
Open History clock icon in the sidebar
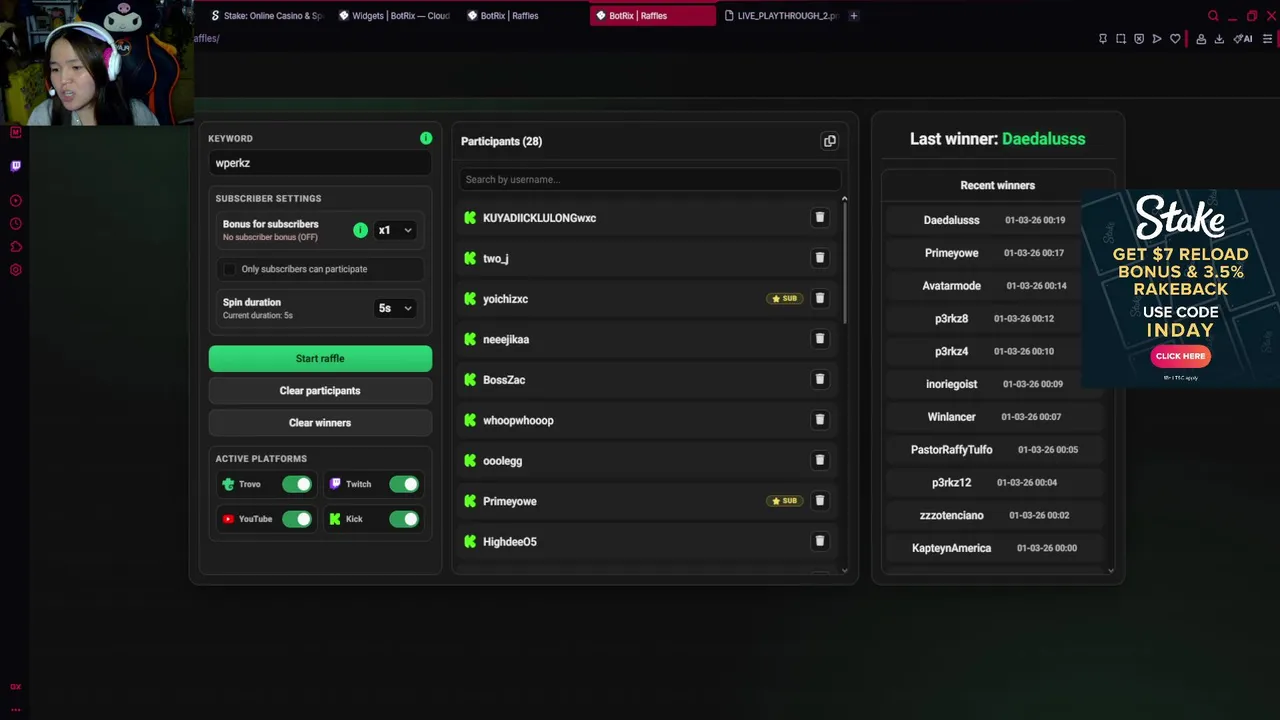point(15,224)
